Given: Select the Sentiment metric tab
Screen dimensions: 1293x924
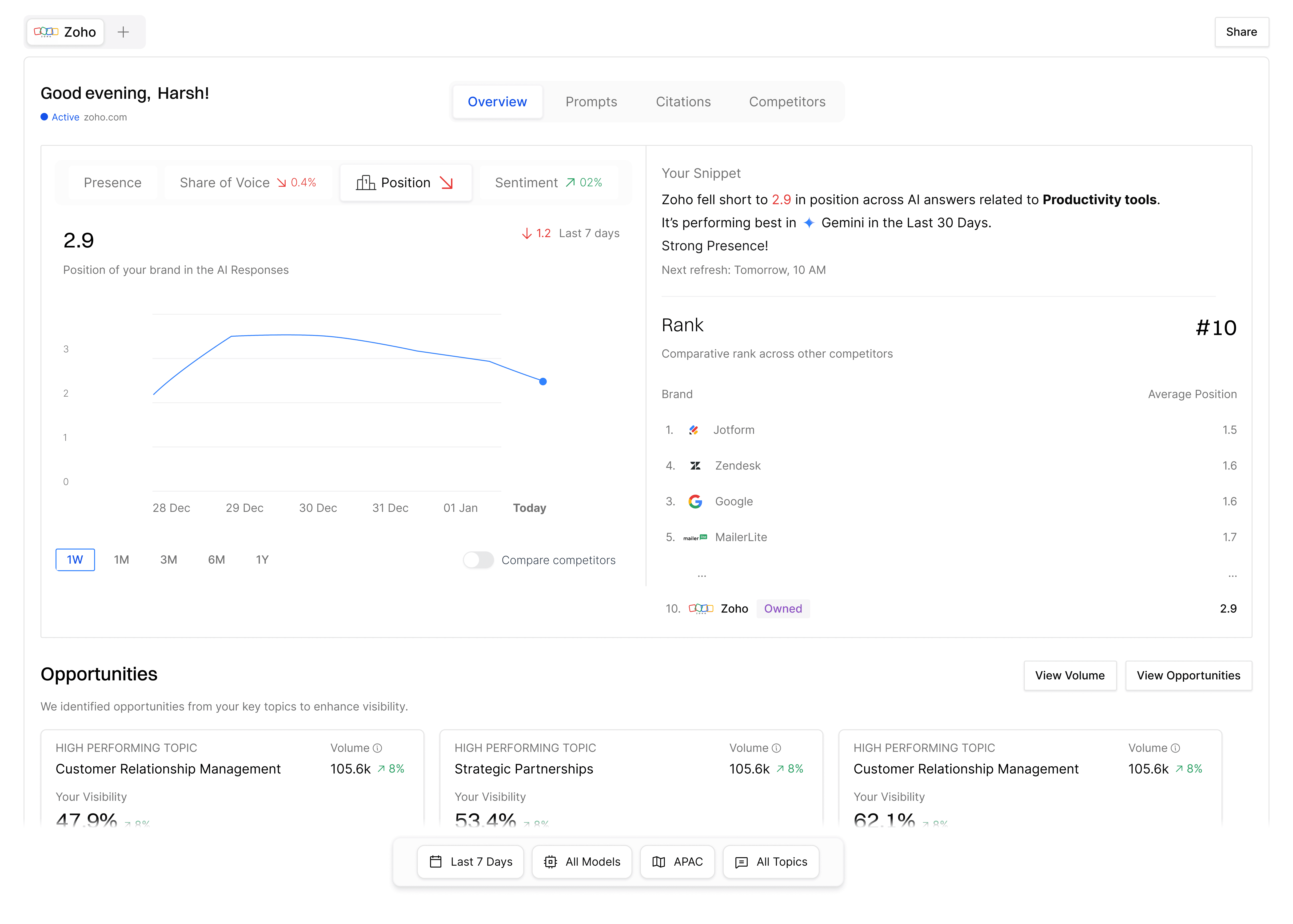Looking at the screenshot, I should coord(549,183).
